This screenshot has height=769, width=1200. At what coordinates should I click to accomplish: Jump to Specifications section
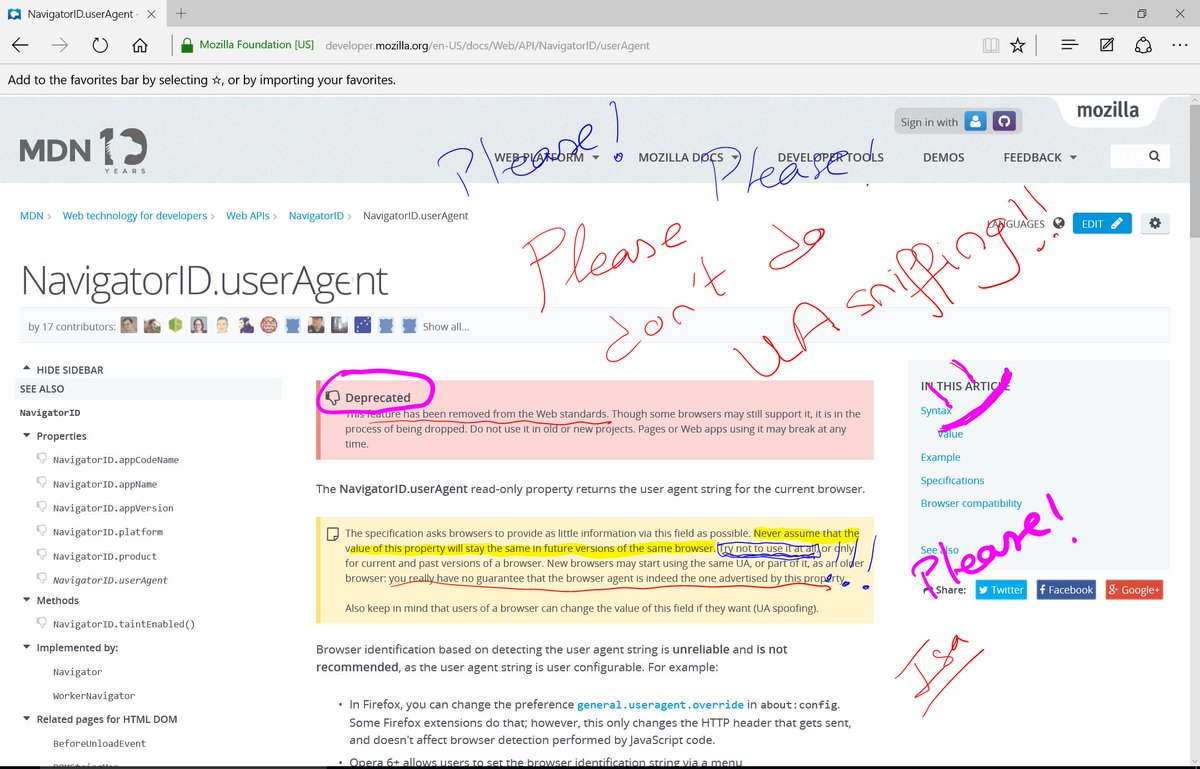[952, 480]
